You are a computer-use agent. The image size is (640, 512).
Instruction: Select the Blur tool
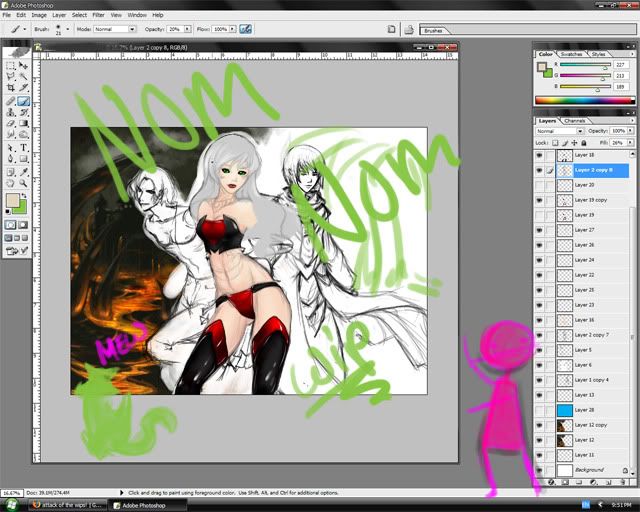coord(11,134)
